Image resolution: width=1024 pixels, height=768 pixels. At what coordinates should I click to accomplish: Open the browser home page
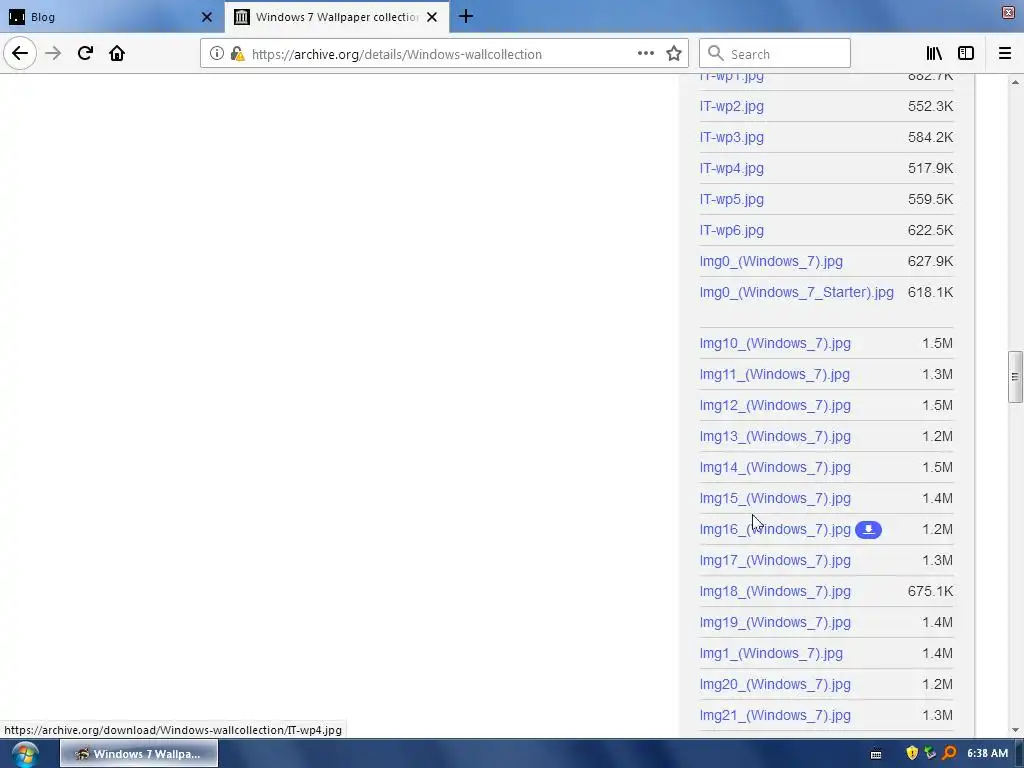(117, 54)
